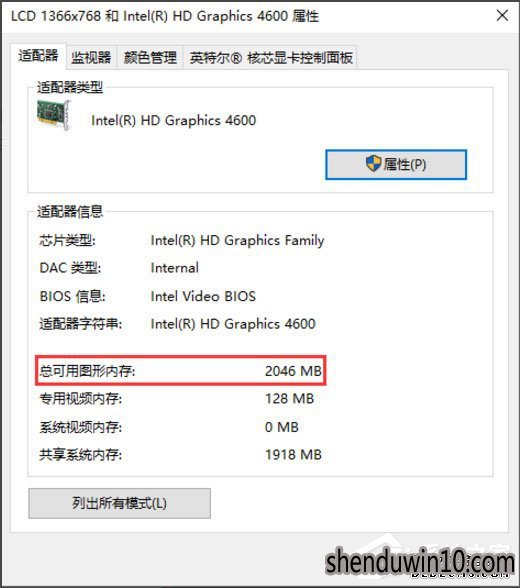
Task: Click the 专用视频内存 128 MB value
Action: click(x=289, y=399)
